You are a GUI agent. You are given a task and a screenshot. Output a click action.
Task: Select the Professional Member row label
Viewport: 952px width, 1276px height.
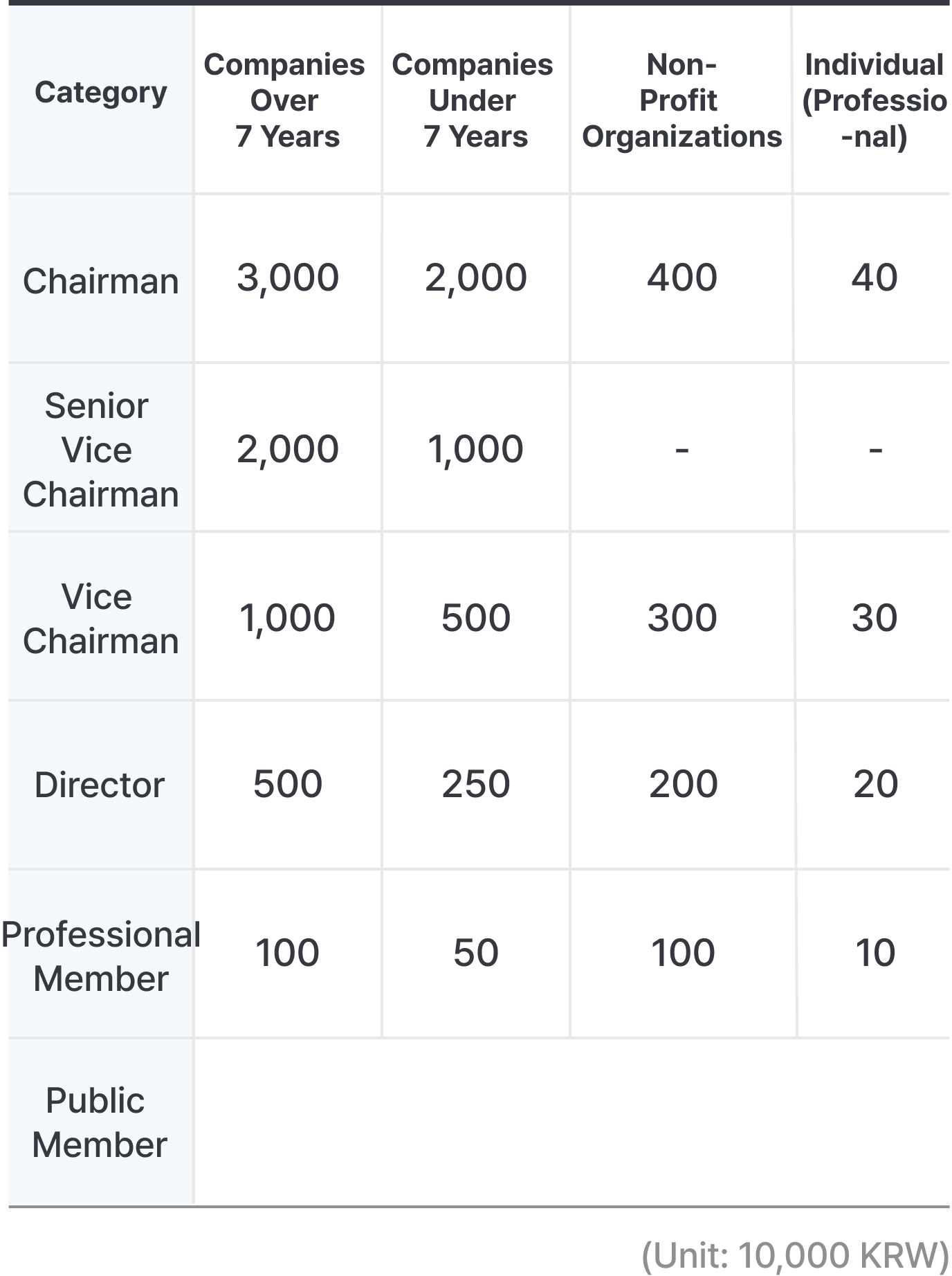(x=101, y=956)
